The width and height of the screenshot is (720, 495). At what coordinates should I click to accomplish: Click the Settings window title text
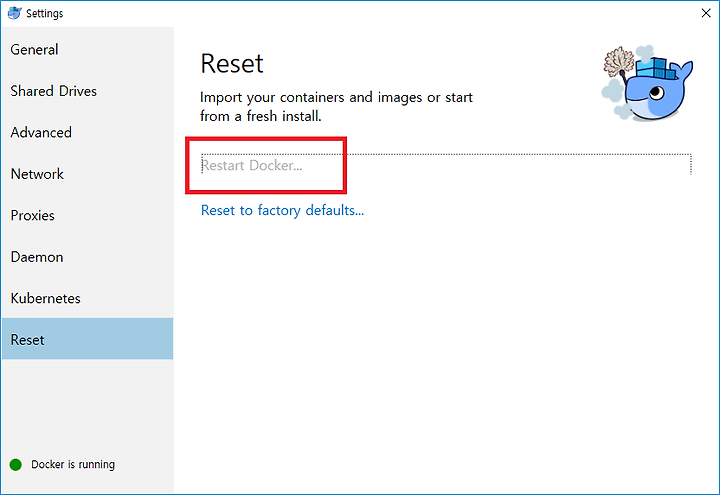tap(45, 13)
